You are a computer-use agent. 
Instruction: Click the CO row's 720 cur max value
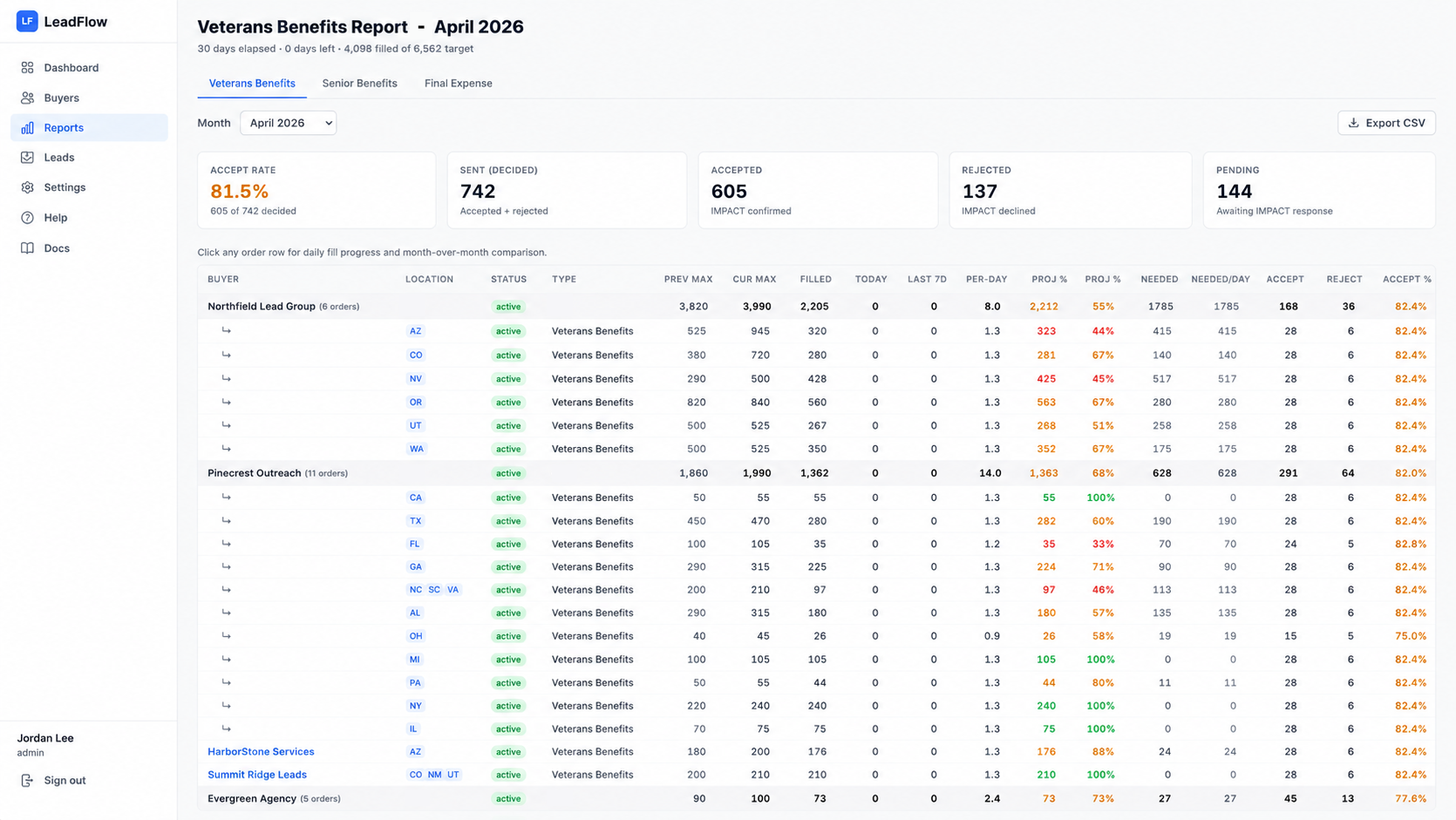click(x=760, y=355)
